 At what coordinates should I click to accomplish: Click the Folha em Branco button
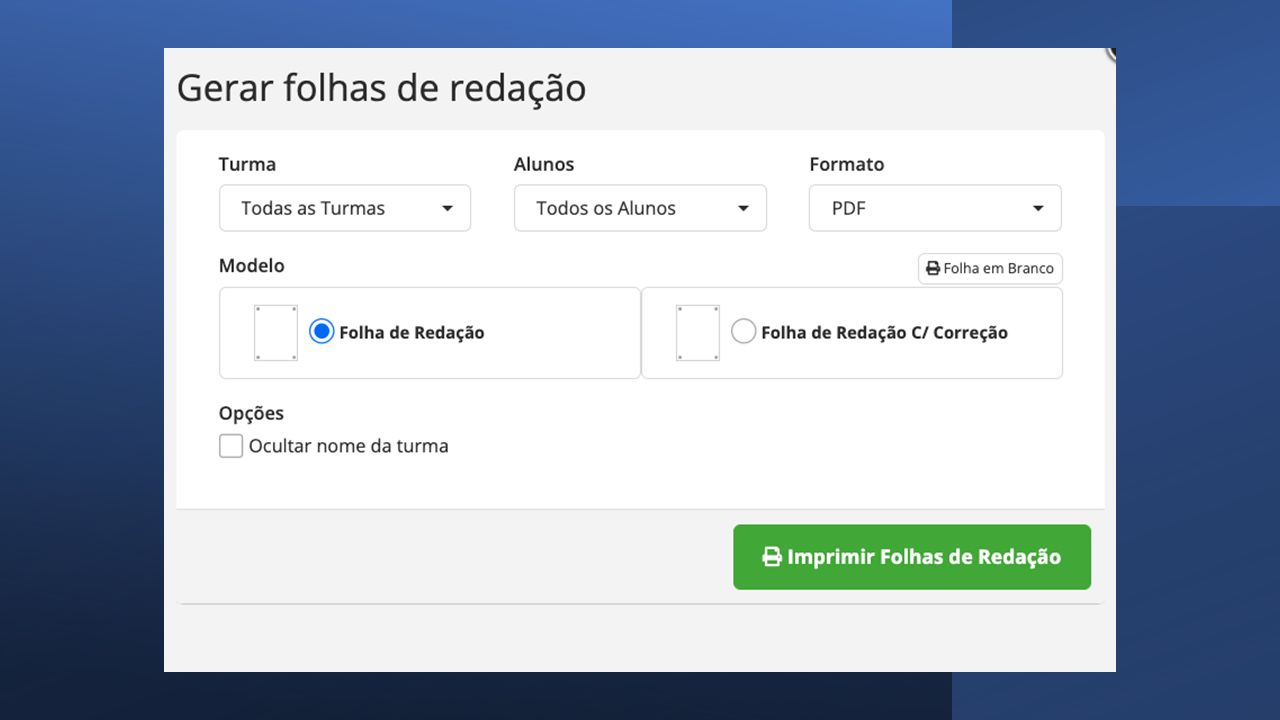pyautogui.click(x=990, y=269)
